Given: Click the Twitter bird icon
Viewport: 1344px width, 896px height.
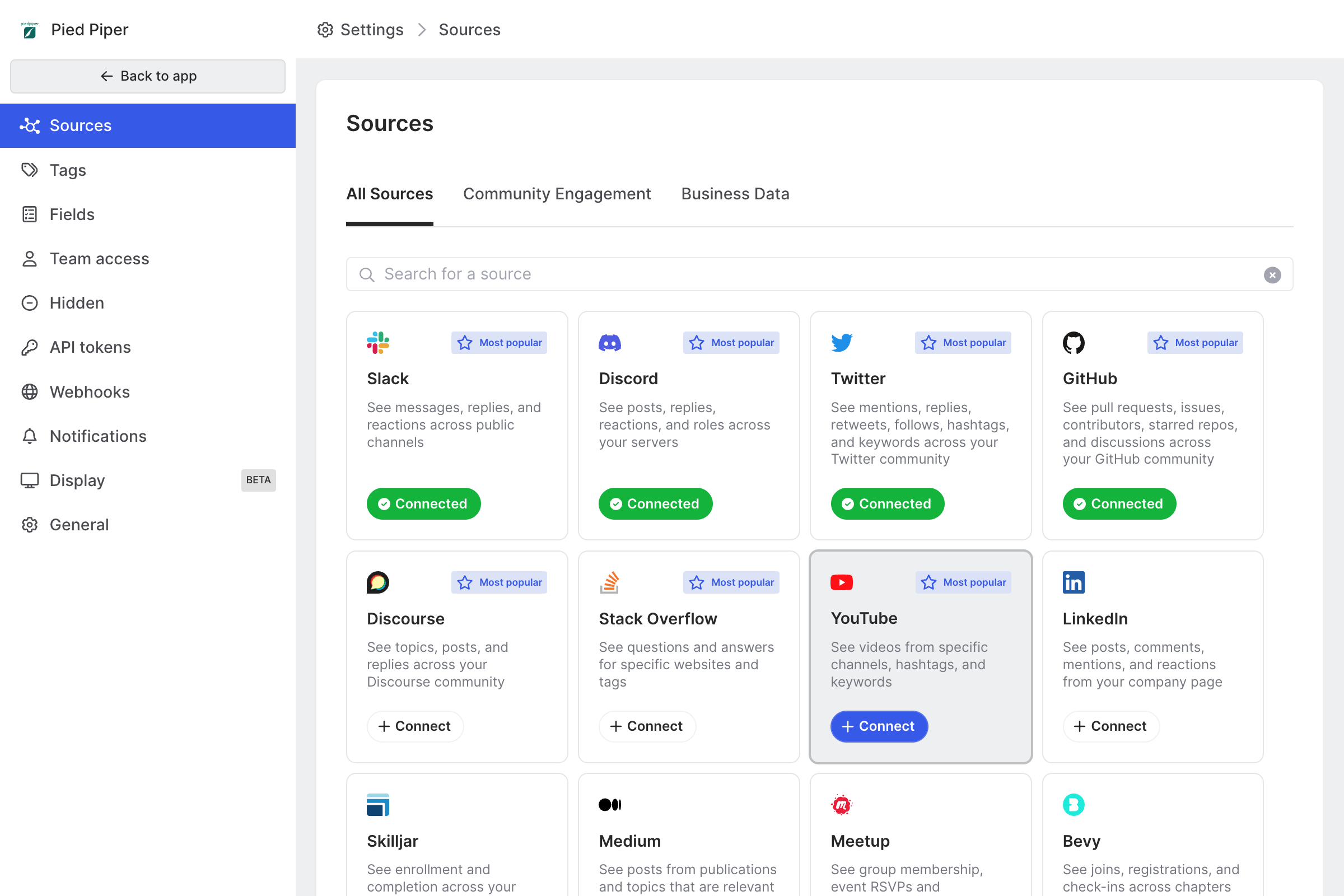Looking at the screenshot, I should [842, 343].
